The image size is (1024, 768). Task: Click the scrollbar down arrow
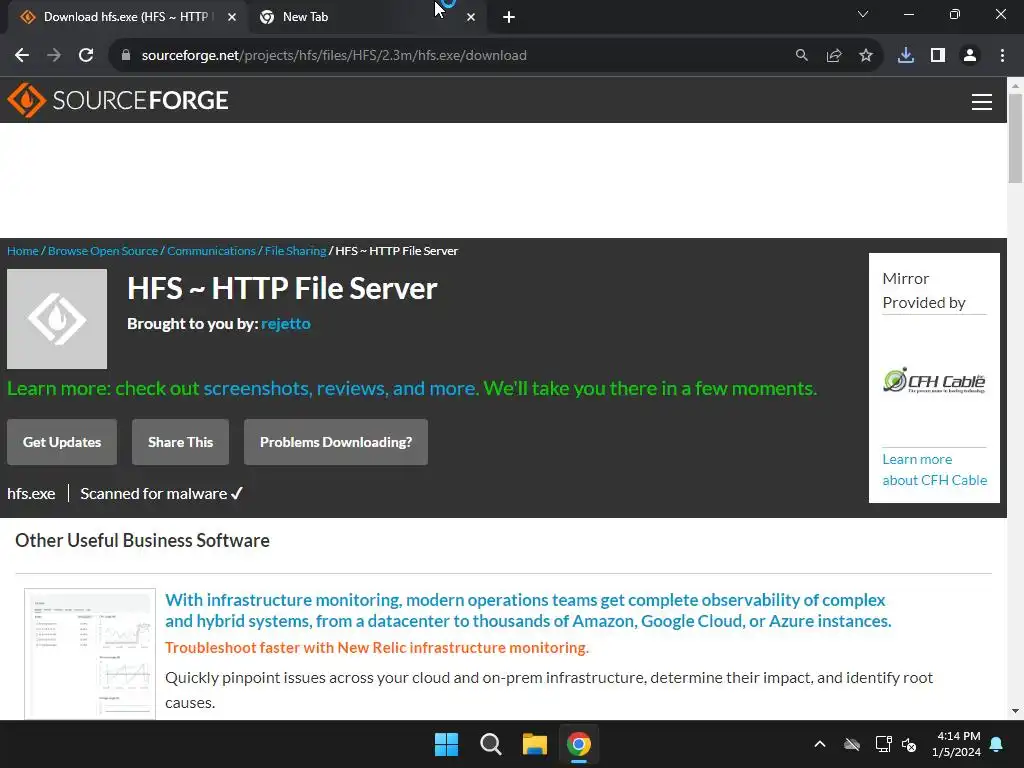tap(1015, 711)
